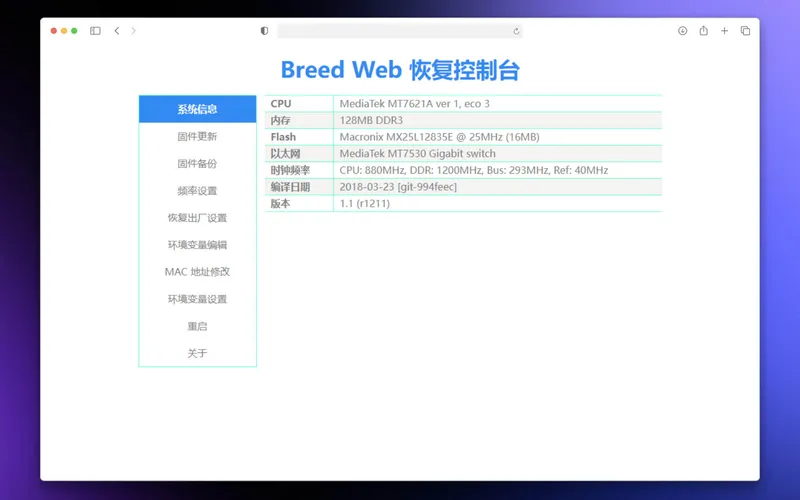Open the 频率设置 menu item
Viewport: 800px width, 500px height.
click(197, 190)
